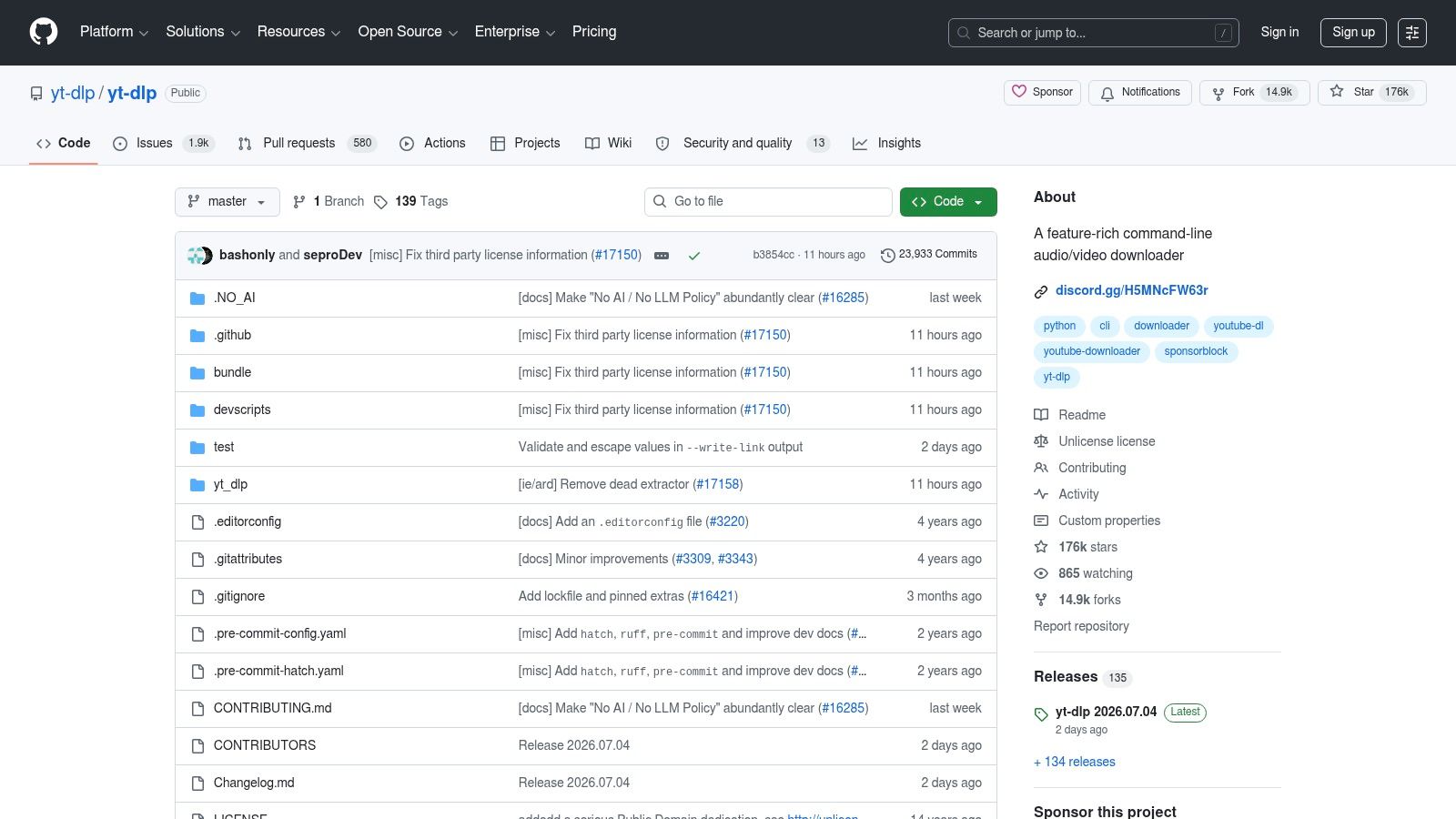Screen dimensions: 1456x819
Task: Click the Contributing sidebar link
Action: [1092, 468]
